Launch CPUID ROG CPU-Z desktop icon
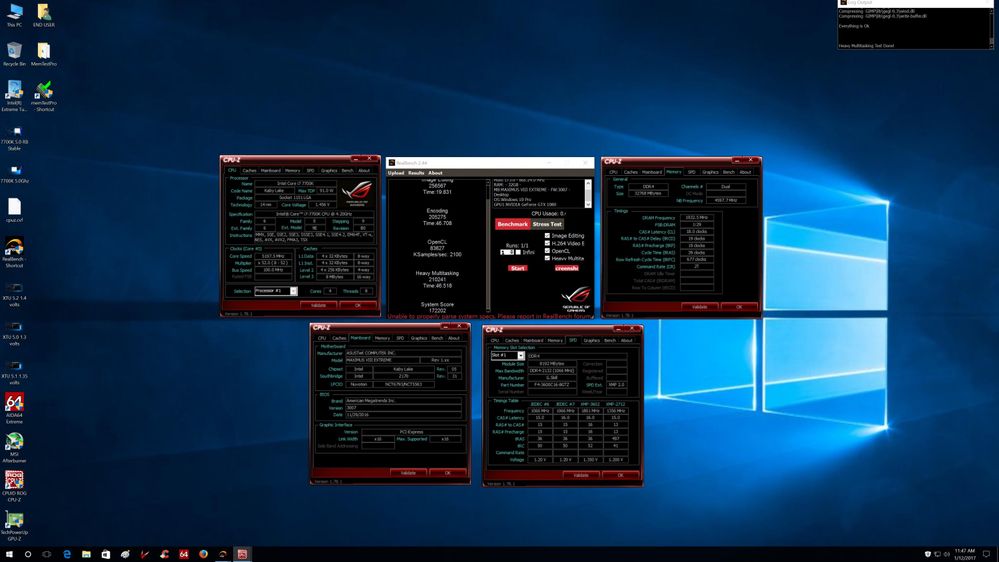The width and height of the screenshot is (999, 562). click(x=14, y=486)
